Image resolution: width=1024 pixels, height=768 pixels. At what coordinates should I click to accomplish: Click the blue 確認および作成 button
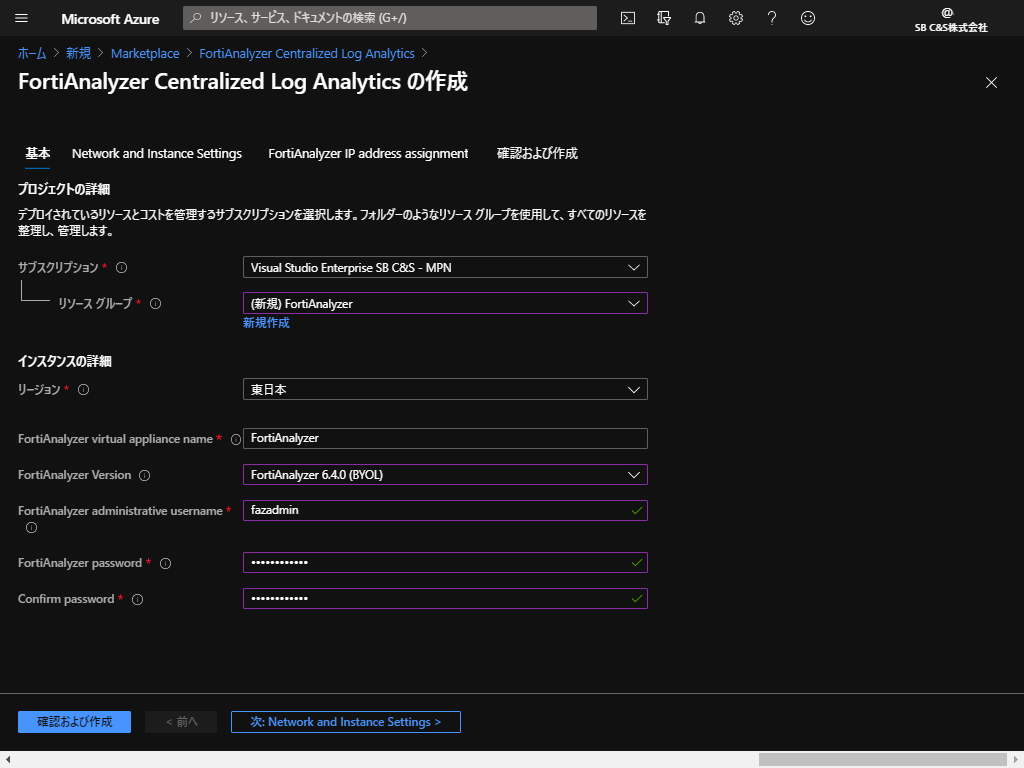pos(74,722)
